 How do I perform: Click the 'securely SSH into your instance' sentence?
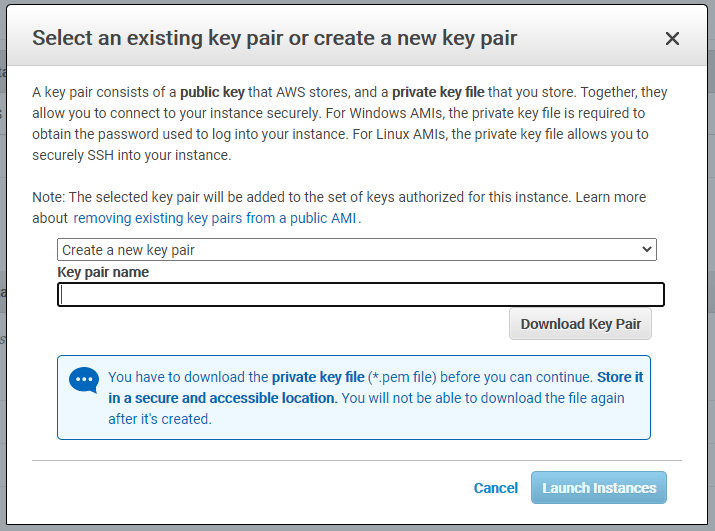click(x=132, y=155)
